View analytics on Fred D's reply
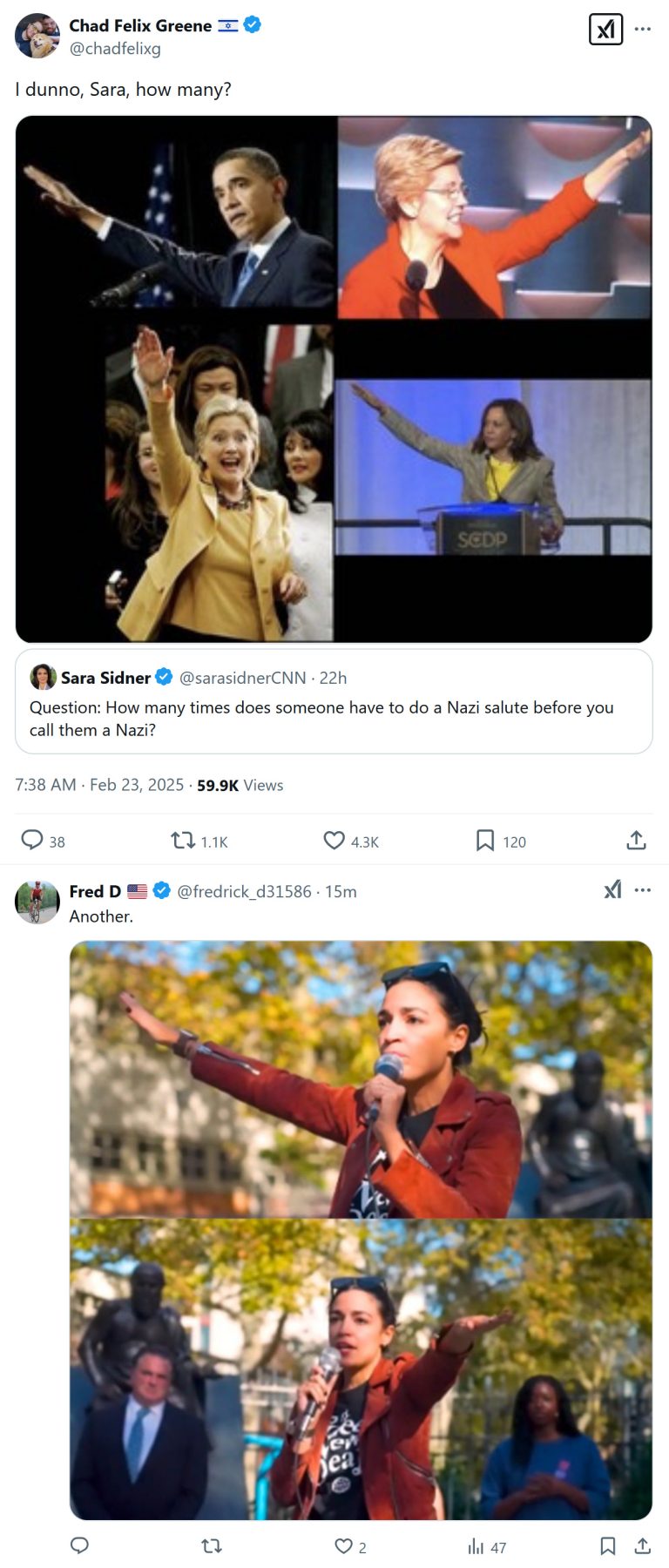 [476, 1545]
